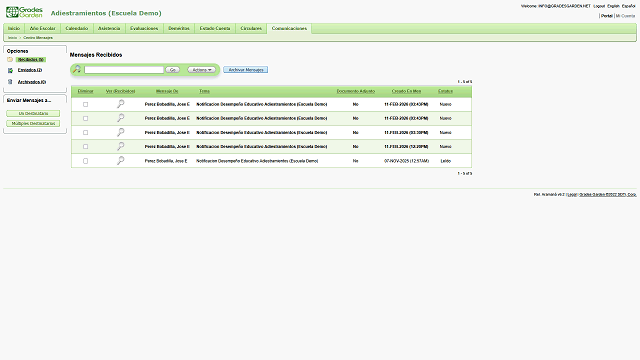
Task: Click inside the message search input field
Action: coord(124,70)
